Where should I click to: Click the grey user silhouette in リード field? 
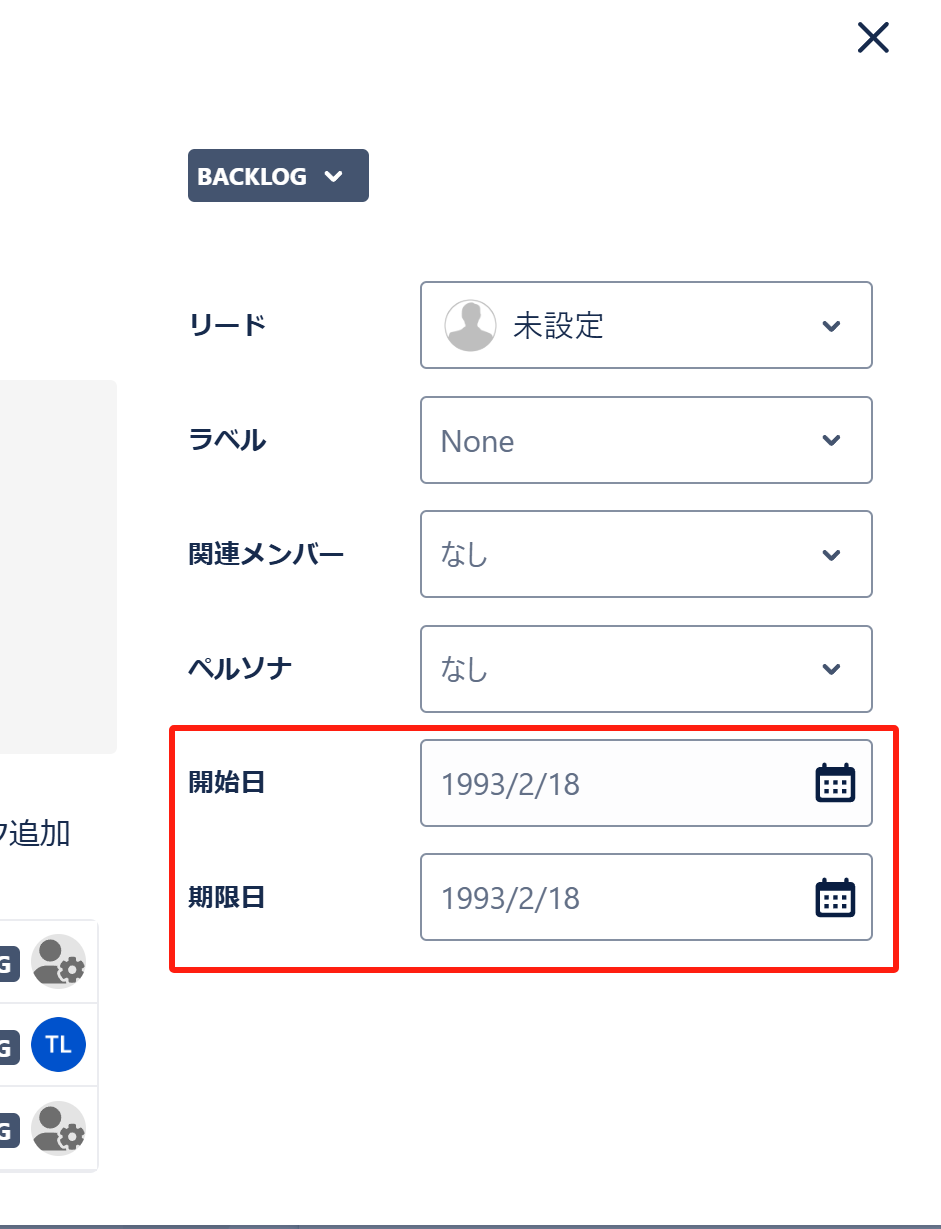[470, 325]
